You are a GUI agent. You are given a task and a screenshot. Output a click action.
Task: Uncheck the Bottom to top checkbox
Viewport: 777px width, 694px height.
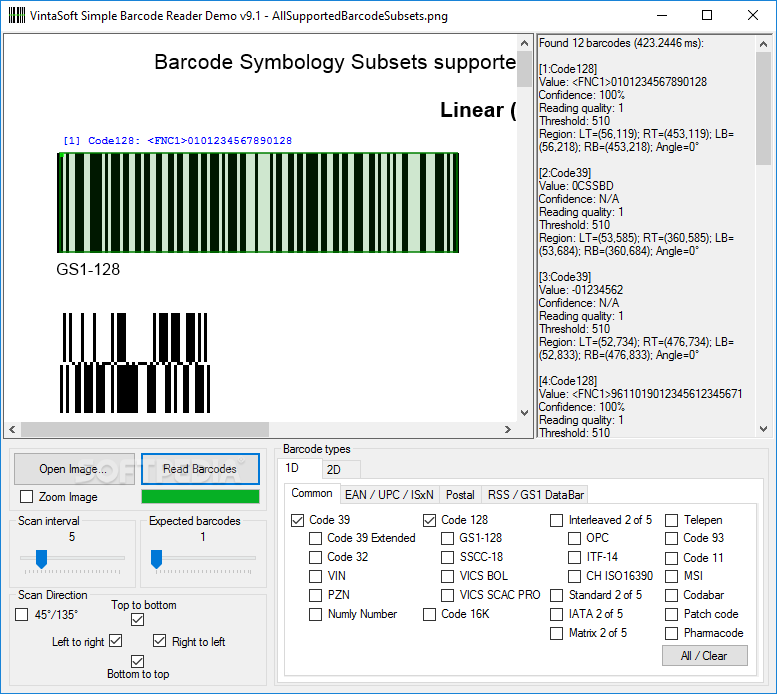point(137,661)
